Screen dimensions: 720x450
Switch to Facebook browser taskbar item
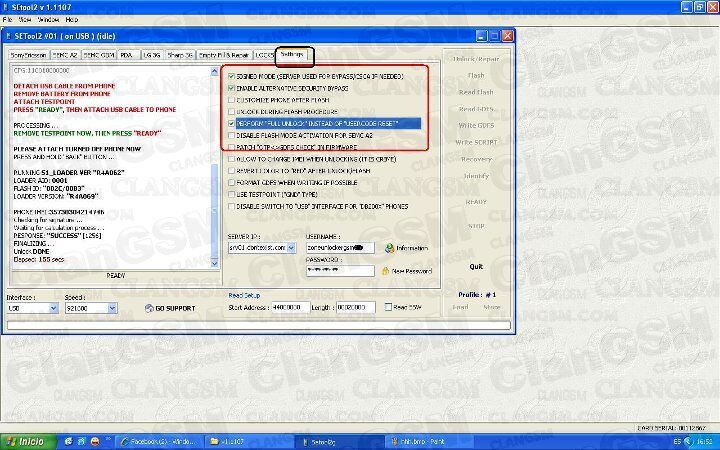pyautogui.click(x=158, y=442)
